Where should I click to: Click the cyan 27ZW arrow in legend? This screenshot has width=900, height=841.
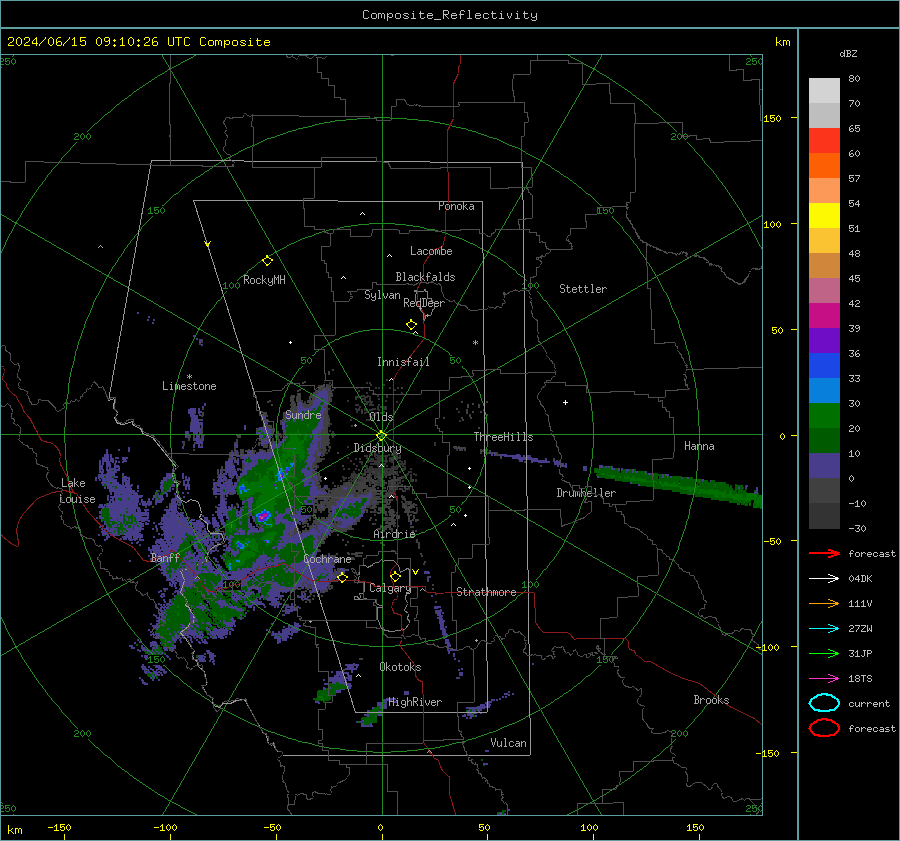click(824, 628)
